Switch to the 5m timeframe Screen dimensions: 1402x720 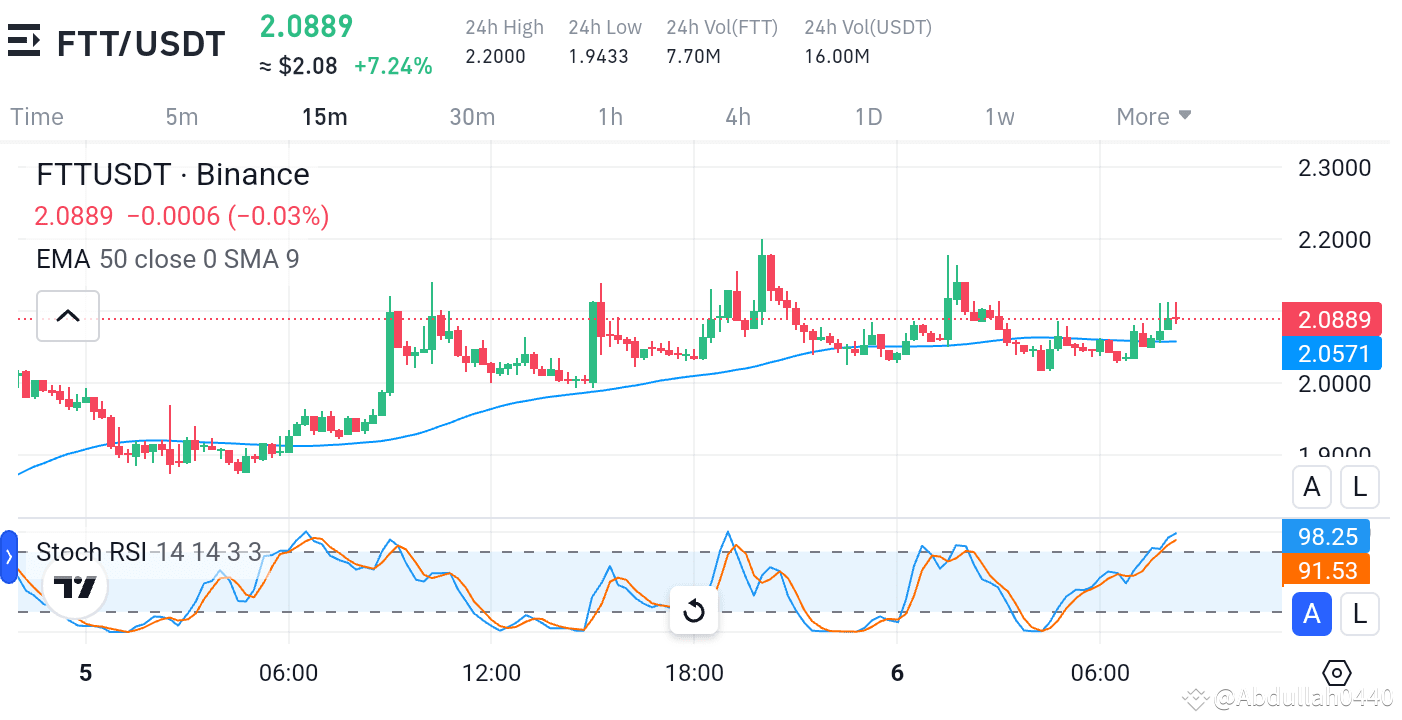(182, 116)
